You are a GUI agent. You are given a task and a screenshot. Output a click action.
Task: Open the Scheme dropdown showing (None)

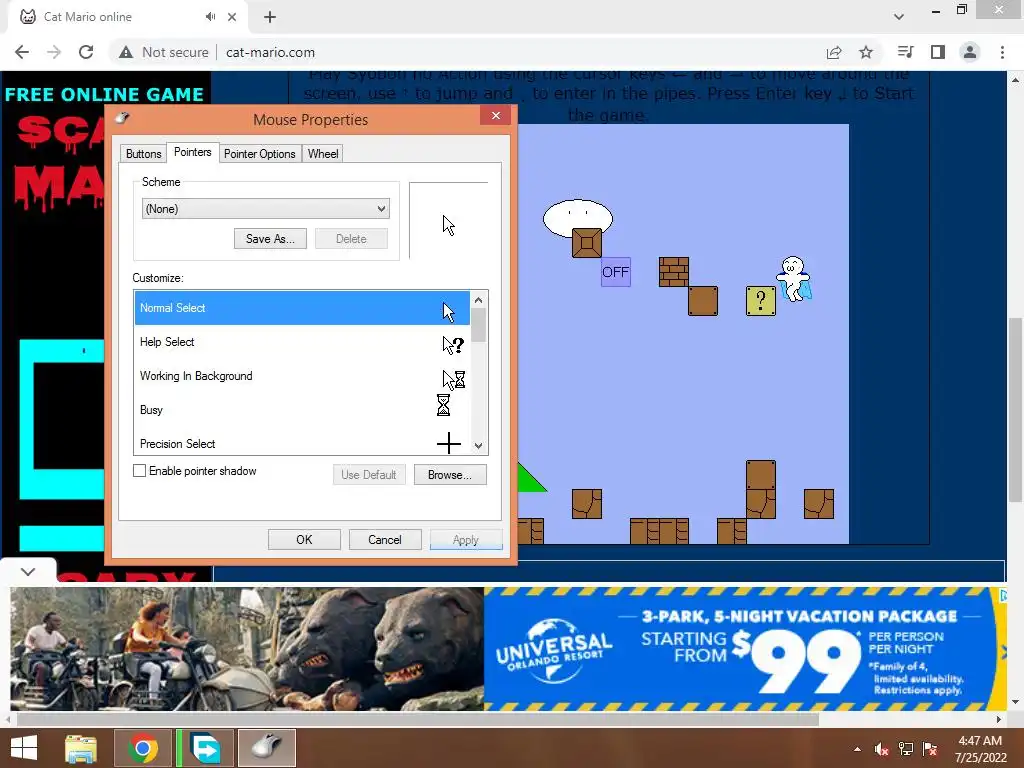click(266, 209)
